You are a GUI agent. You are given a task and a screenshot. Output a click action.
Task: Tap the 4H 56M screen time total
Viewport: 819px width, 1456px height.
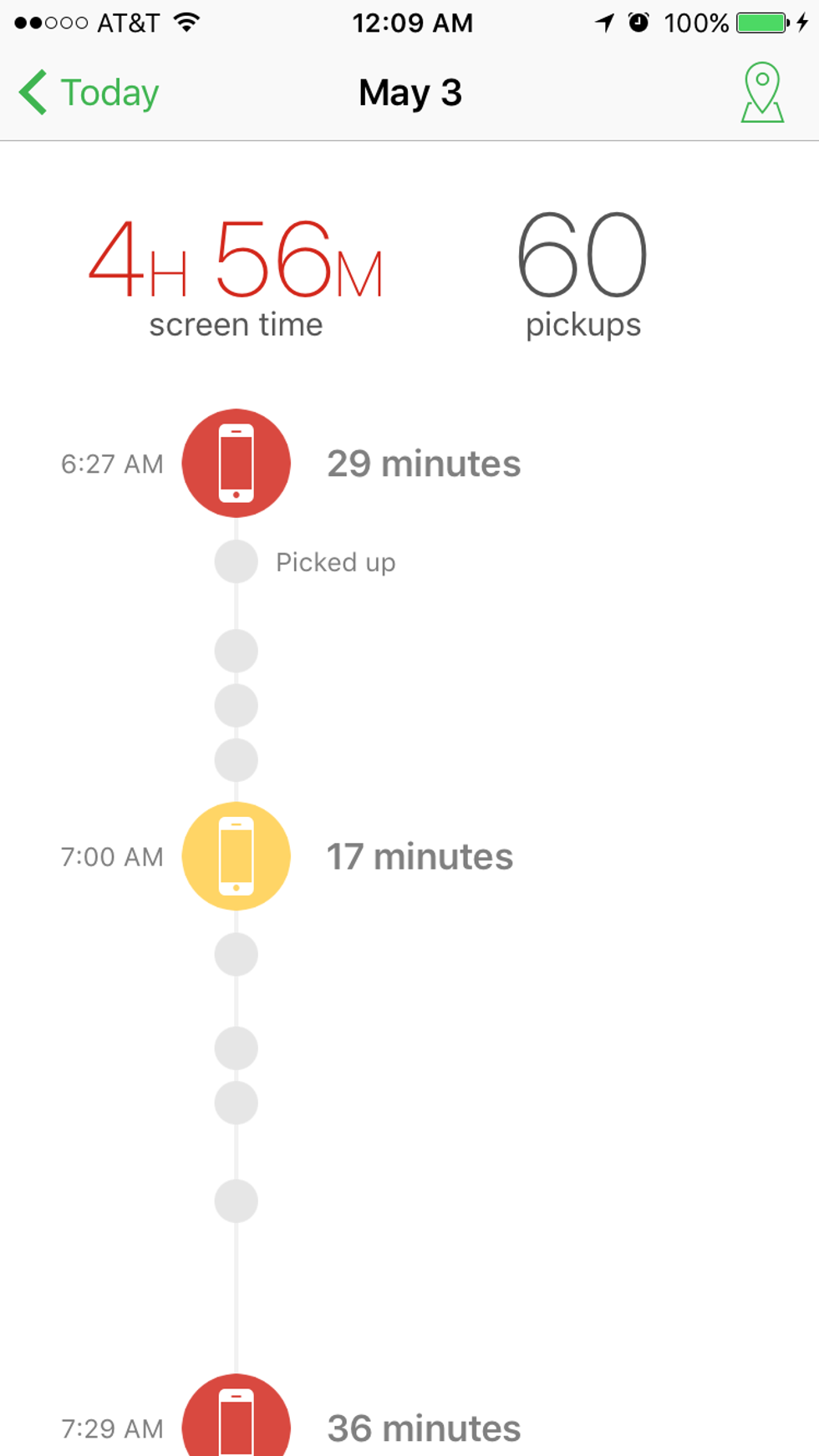click(236, 259)
